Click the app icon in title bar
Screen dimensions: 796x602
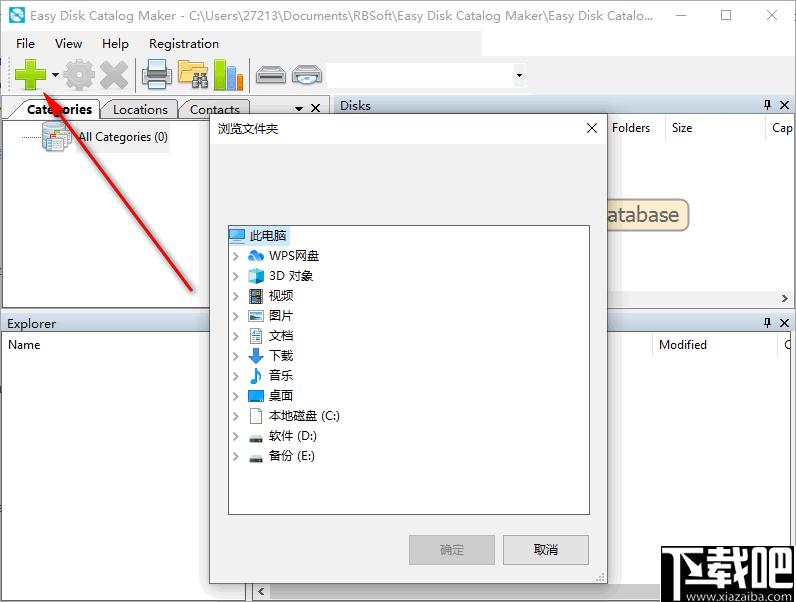17,16
